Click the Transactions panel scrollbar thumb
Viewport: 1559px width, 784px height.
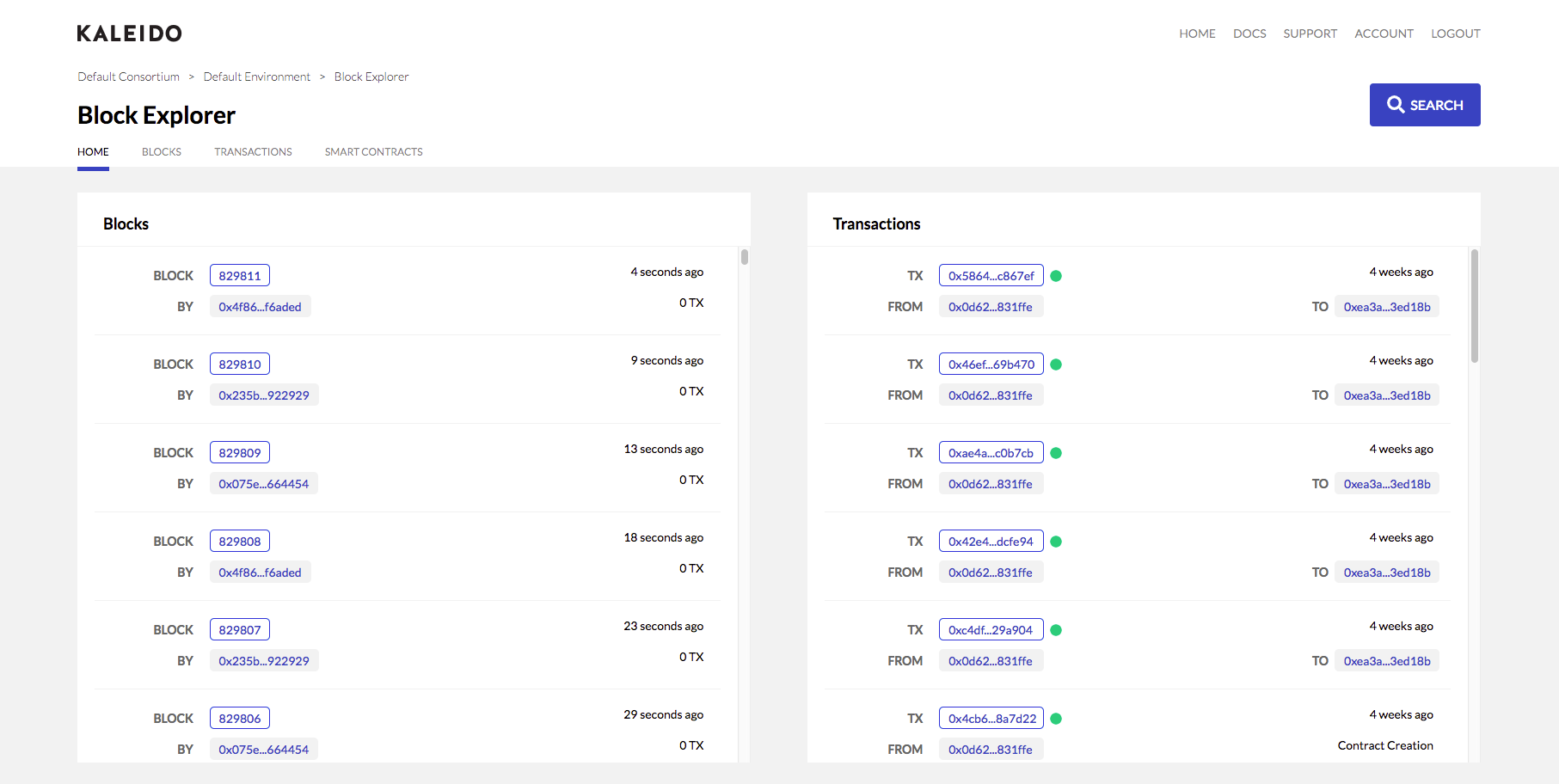pos(1474,305)
